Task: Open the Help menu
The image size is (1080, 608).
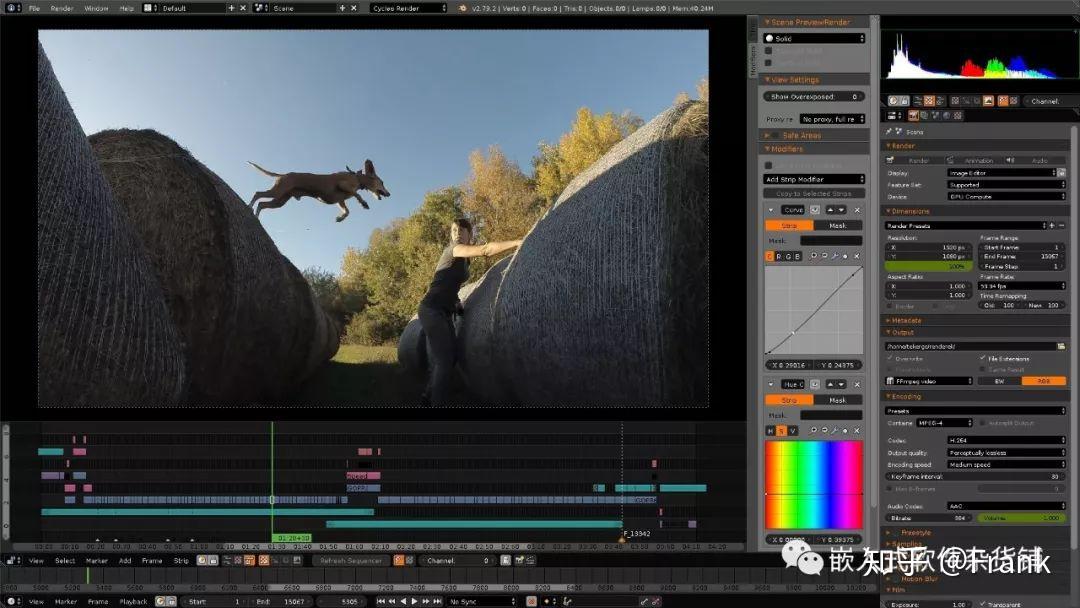Action: 127,8
